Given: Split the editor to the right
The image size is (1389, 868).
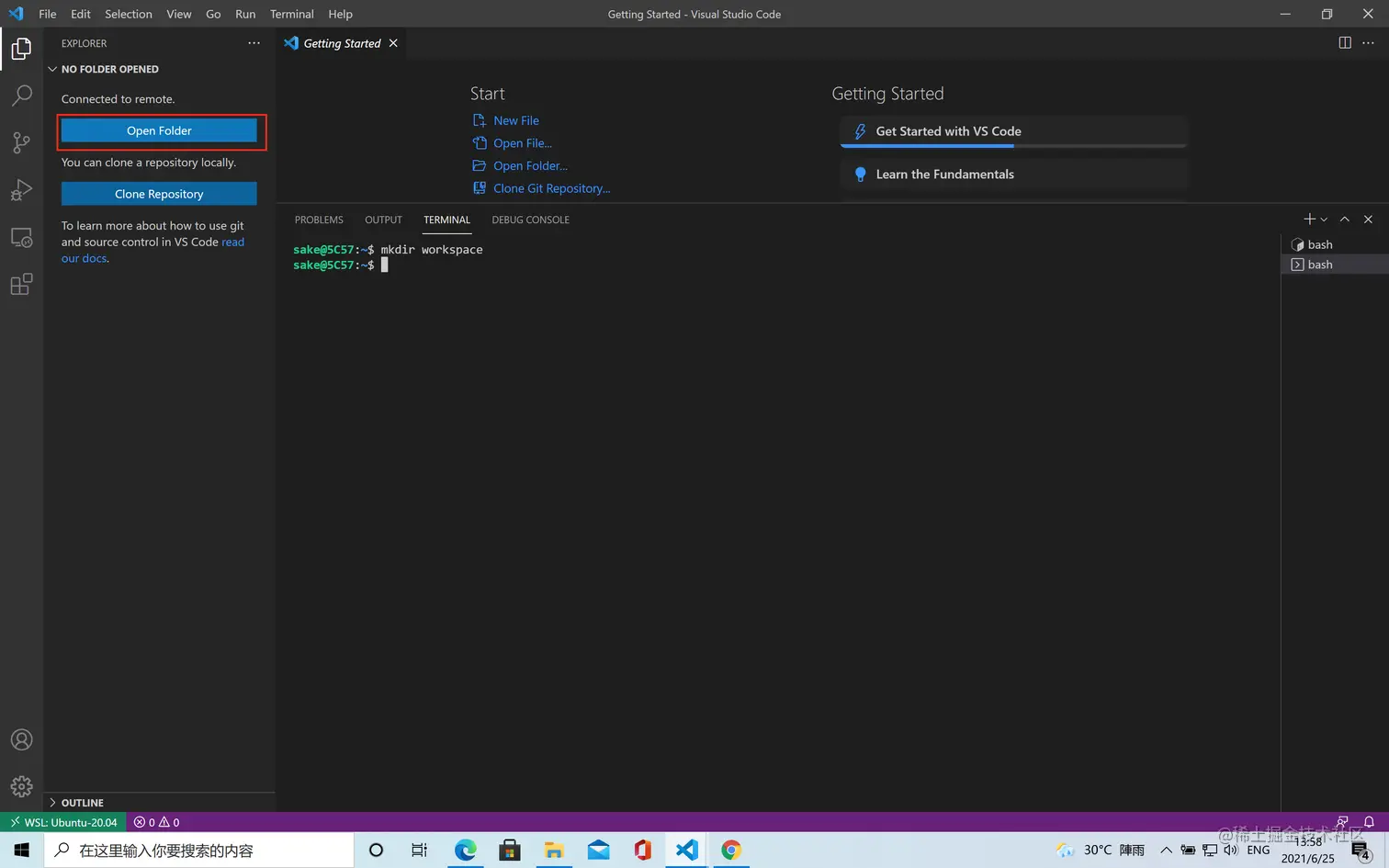Looking at the screenshot, I should [1345, 43].
